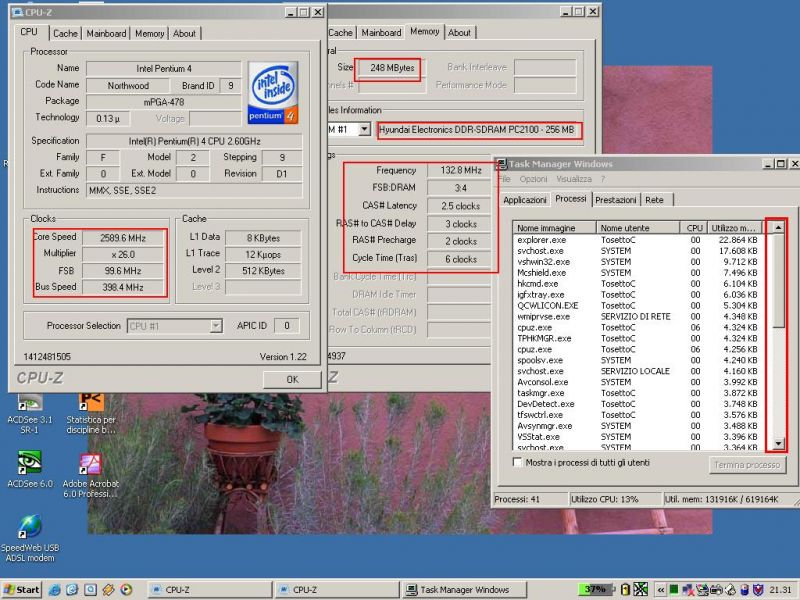
Task: Open Mainboard tab in the rear CPU-Z window
Action: (381, 33)
